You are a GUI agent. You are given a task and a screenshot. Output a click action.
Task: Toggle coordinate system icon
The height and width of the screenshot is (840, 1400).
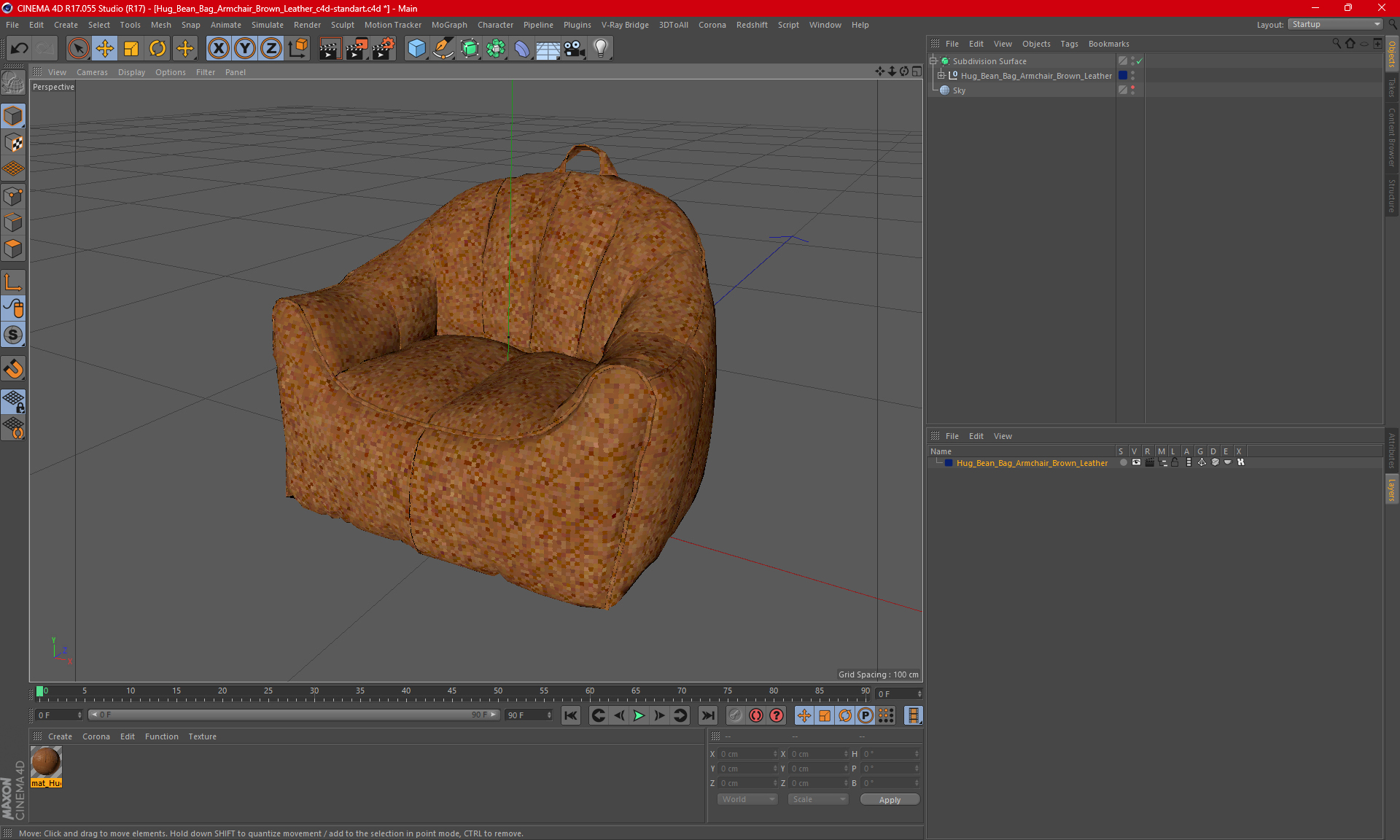[x=298, y=49]
